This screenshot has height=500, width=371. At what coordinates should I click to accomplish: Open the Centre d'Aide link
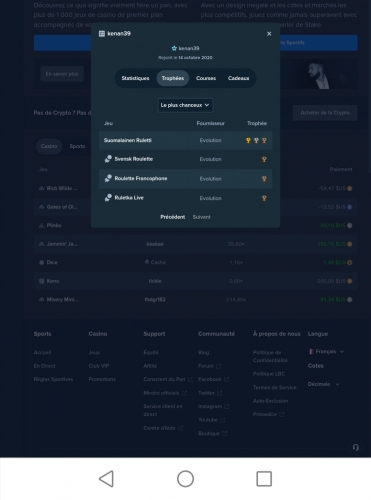[x=163, y=428]
